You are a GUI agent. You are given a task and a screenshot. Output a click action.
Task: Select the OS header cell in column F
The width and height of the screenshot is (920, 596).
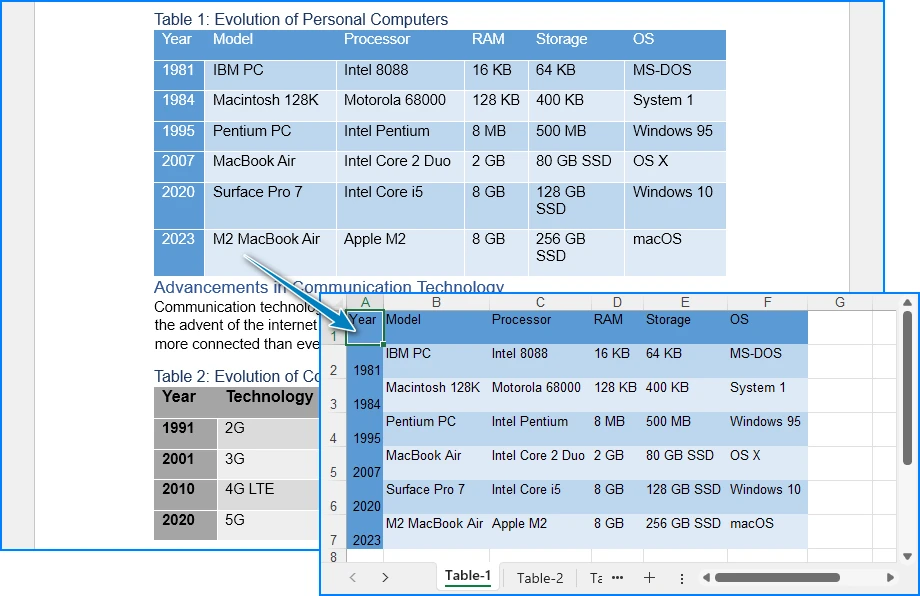point(766,320)
